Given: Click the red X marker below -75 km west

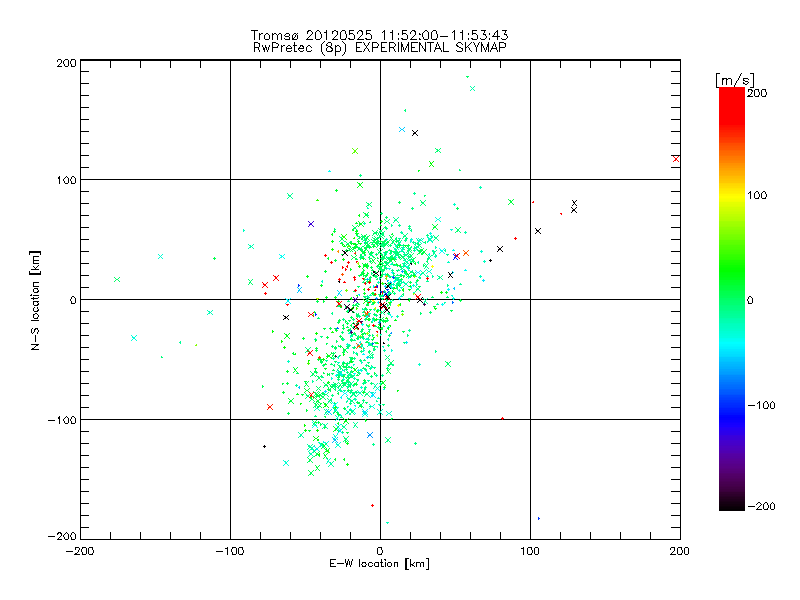Looking at the screenshot, I should click(x=270, y=407).
